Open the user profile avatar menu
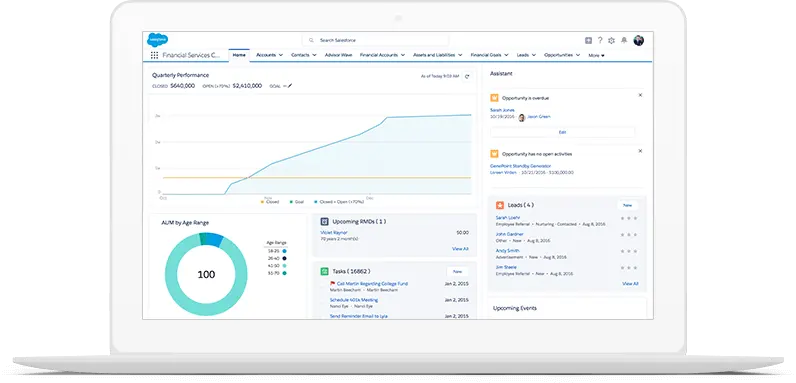 (x=639, y=41)
